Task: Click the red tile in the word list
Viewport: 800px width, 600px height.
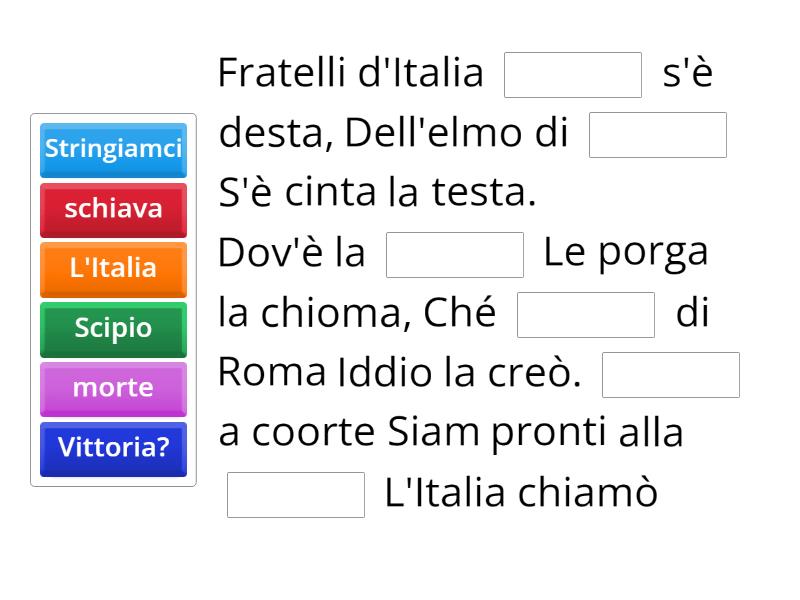Action: 112,210
